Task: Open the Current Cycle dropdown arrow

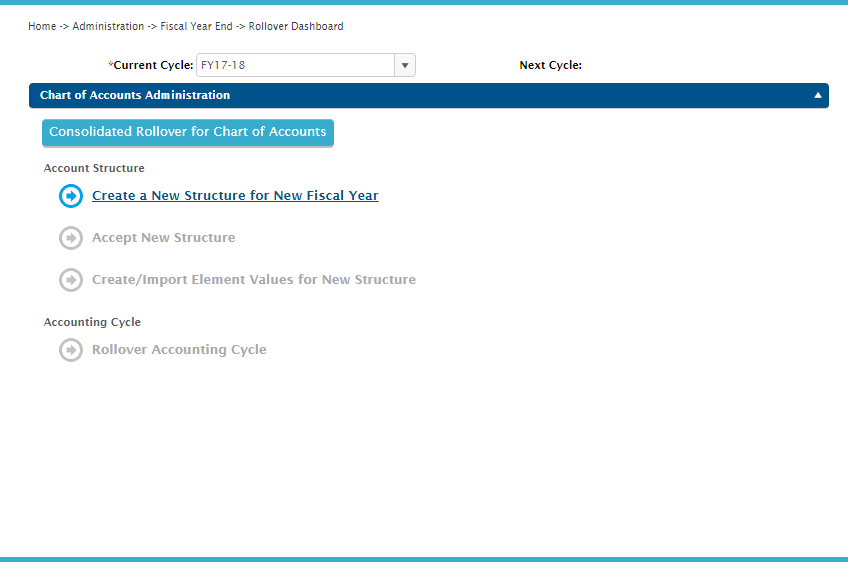Action: [405, 65]
